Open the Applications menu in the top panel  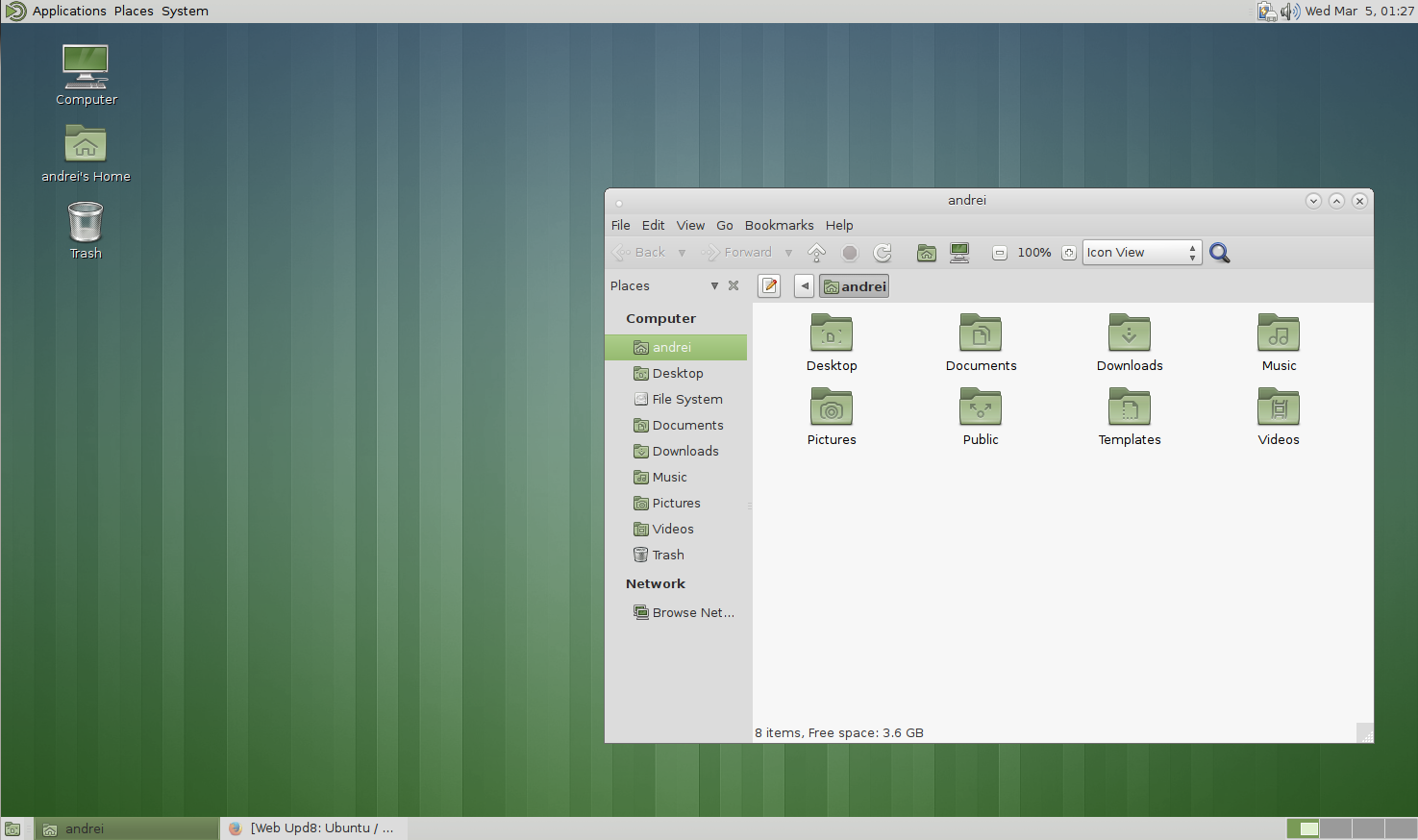coord(68,11)
